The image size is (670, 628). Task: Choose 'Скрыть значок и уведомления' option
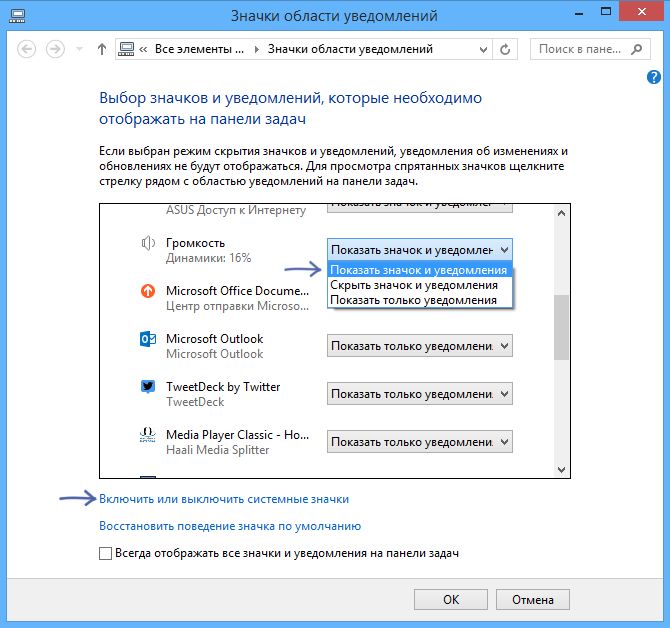coord(413,285)
